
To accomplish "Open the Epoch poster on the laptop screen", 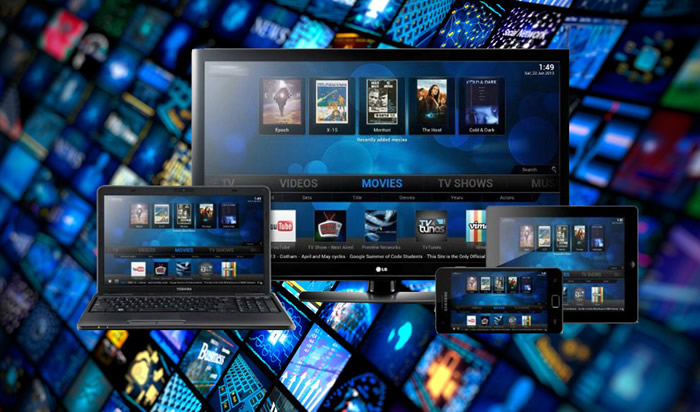I will pos(139,214).
